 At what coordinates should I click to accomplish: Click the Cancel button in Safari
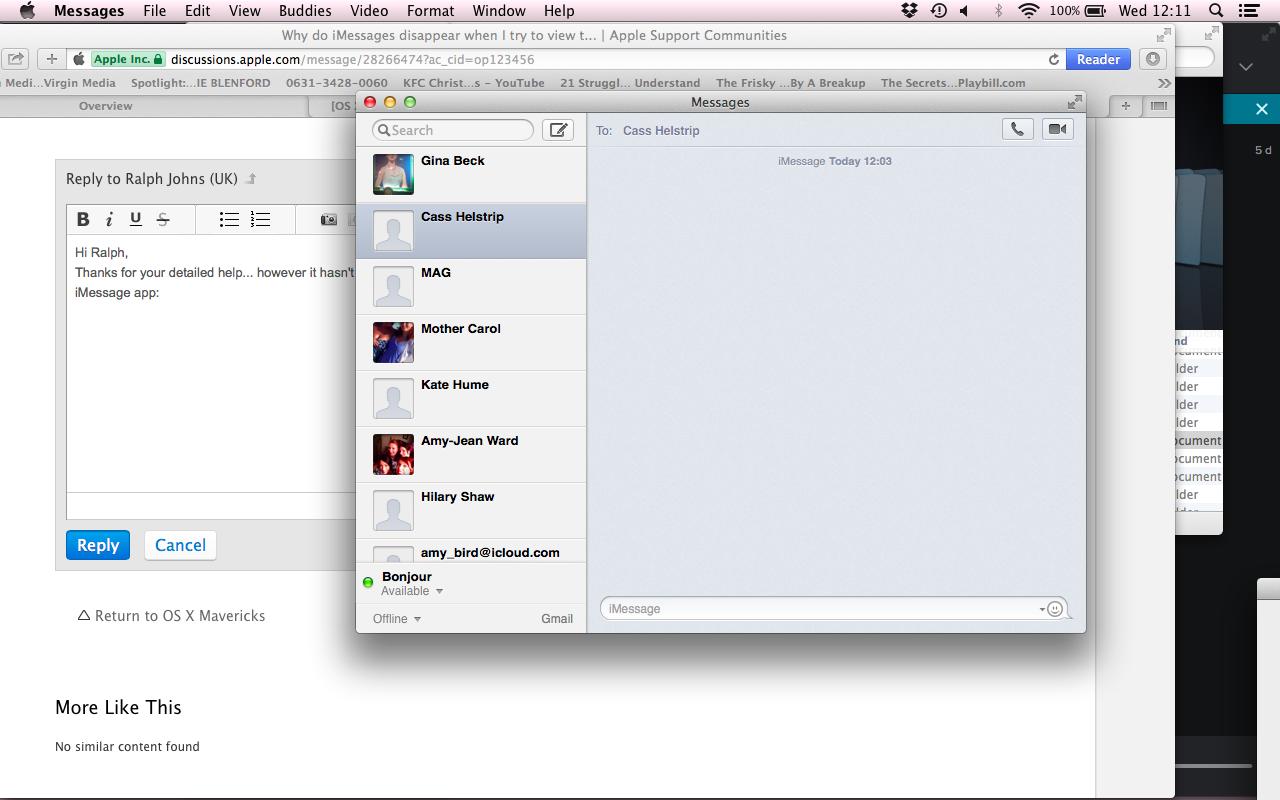click(180, 545)
